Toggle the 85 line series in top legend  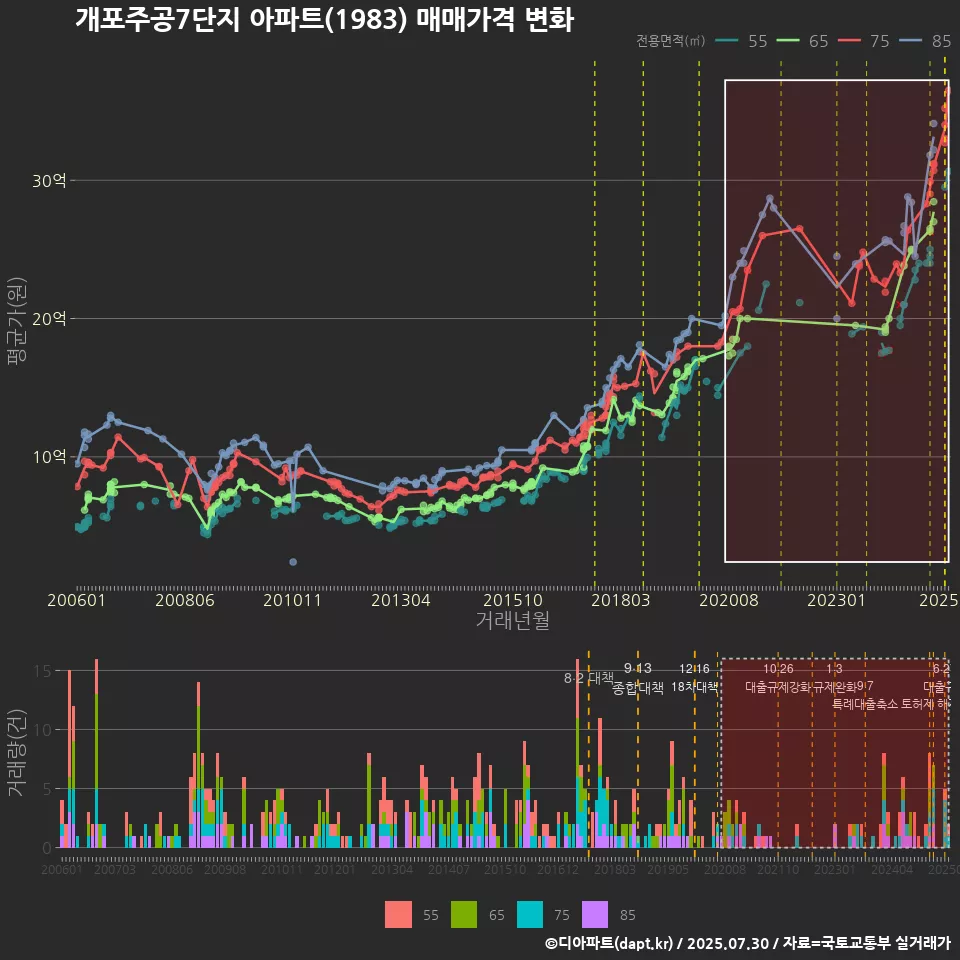[x=925, y=41]
